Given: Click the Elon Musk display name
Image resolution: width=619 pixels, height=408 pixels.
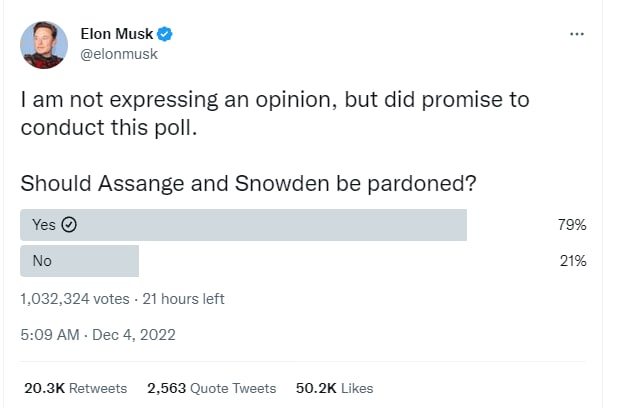Looking at the screenshot, I should 115,34.
